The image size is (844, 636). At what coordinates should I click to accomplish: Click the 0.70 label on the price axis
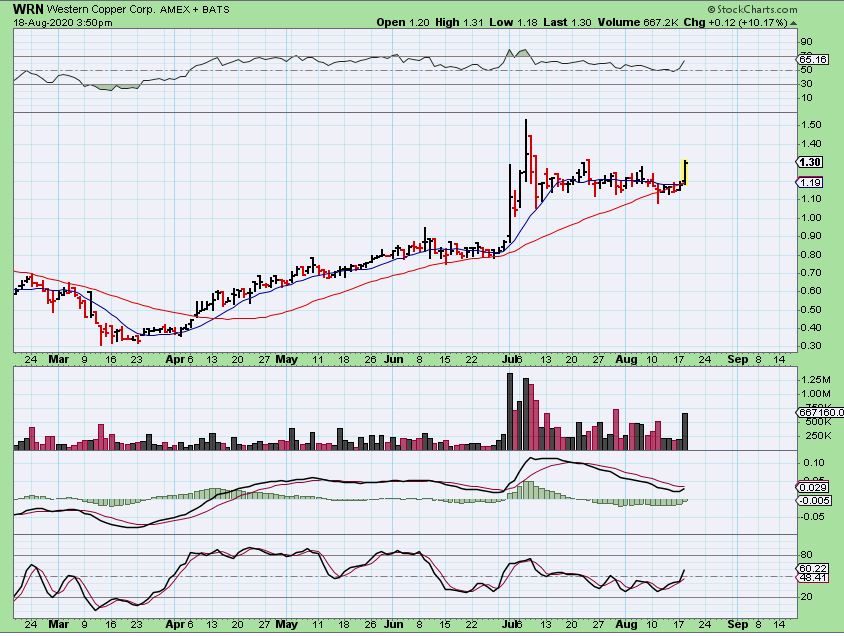[x=811, y=273]
